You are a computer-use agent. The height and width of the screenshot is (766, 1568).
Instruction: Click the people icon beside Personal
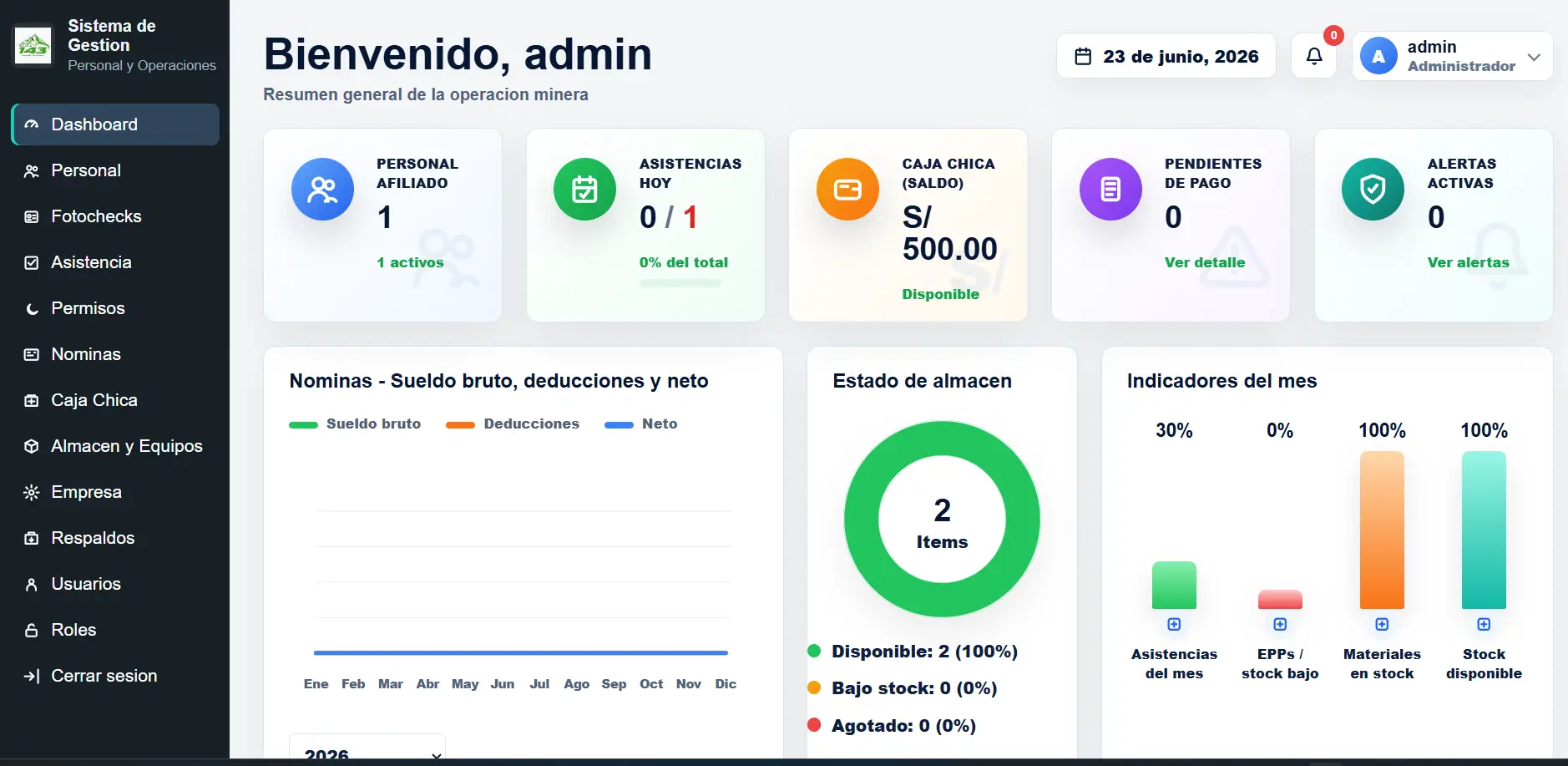click(x=32, y=170)
